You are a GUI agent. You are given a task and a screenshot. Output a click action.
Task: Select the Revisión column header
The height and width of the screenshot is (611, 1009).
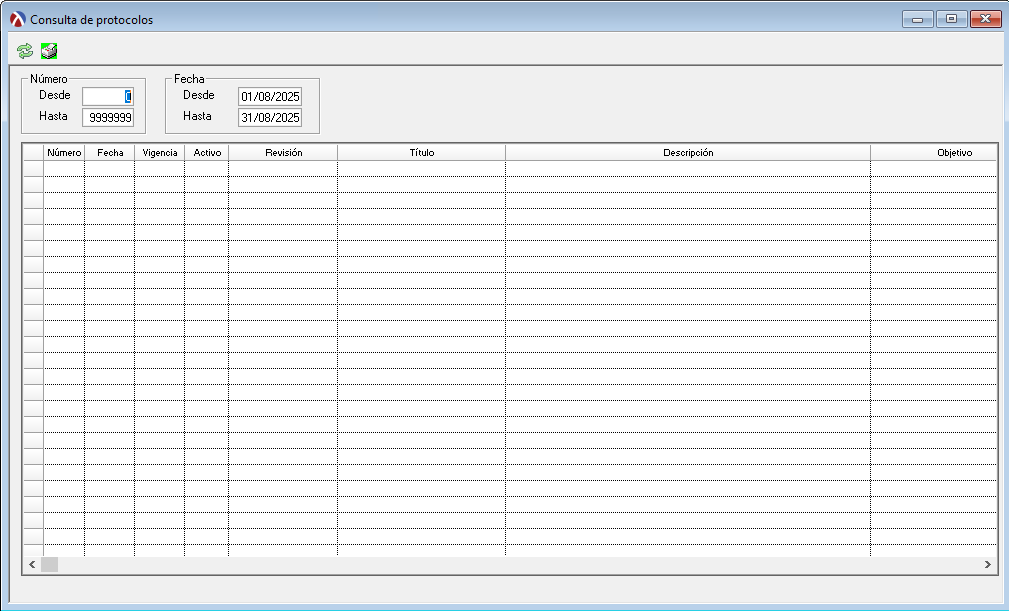pyautogui.click(x=283, y=153)
